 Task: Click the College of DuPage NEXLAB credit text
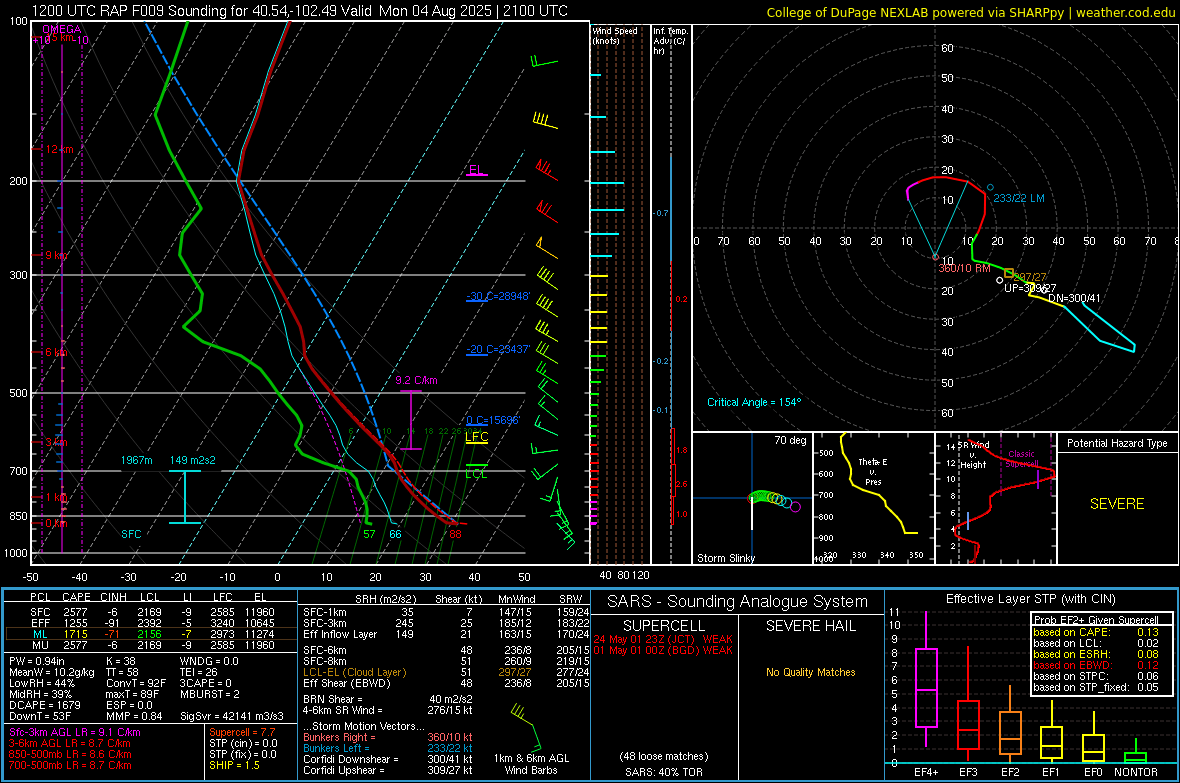point(970,12)
